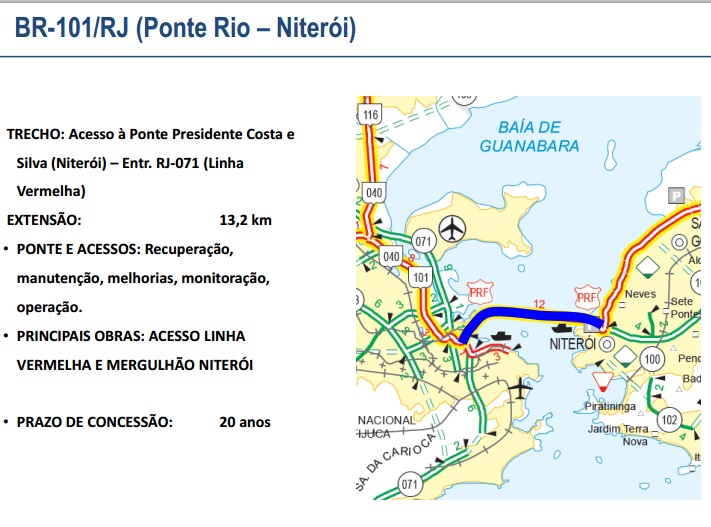Click the 101 route shield
711x527 pixels.
pyautogui.click(x=420, y=277)
